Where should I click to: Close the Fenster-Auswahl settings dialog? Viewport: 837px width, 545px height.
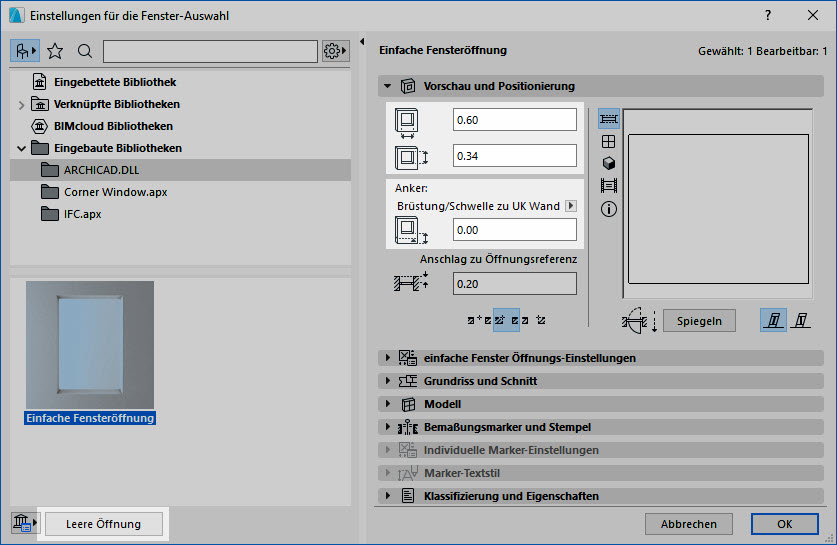[812, 15]
